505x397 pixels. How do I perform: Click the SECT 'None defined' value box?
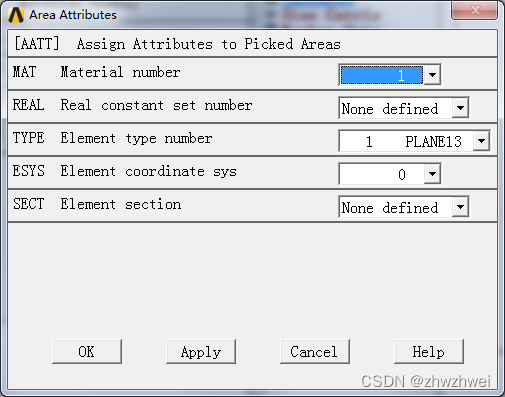click(395, 207)
